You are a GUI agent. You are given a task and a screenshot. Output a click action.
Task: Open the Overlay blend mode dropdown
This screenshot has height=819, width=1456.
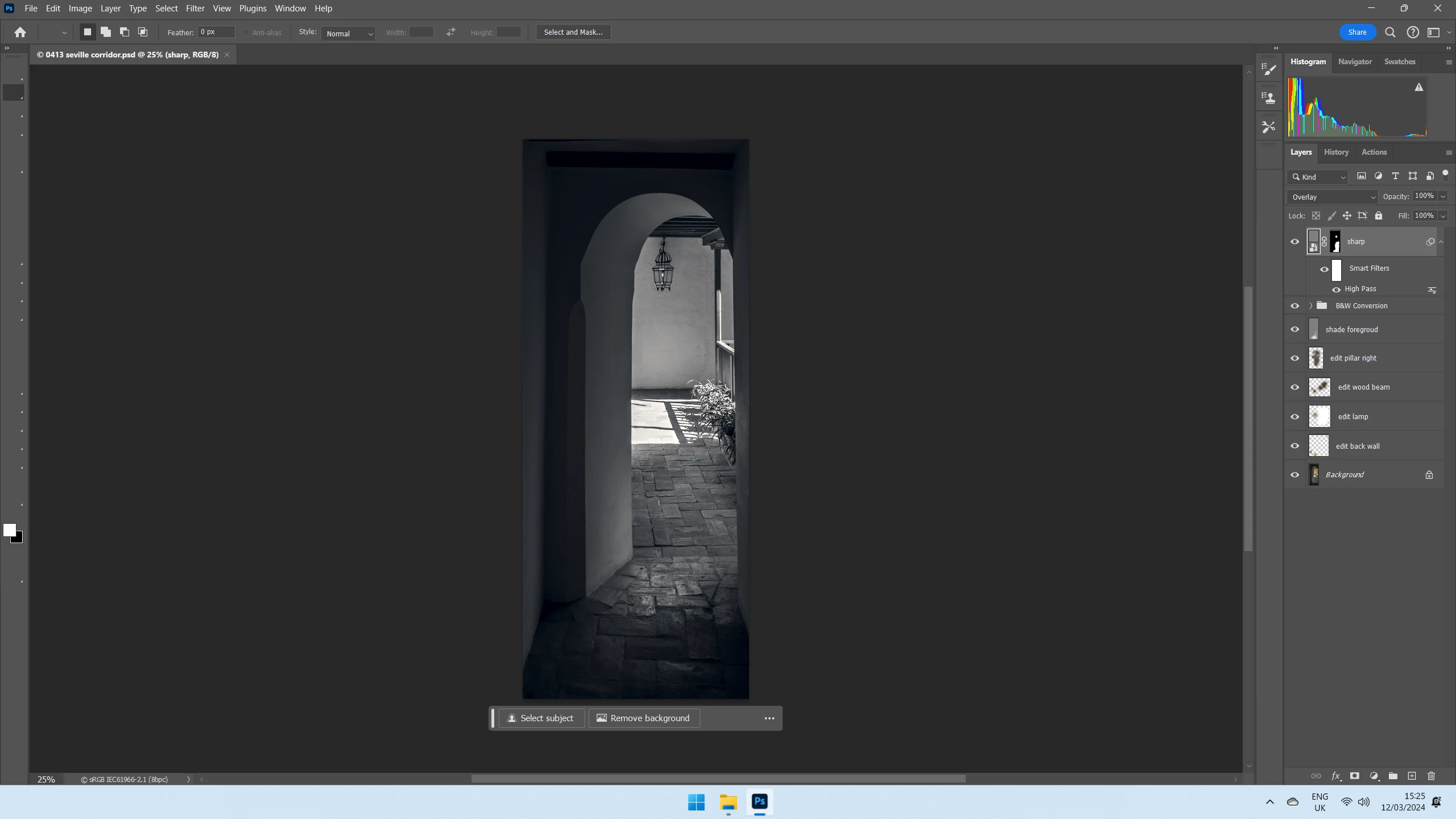(1333, 197)
